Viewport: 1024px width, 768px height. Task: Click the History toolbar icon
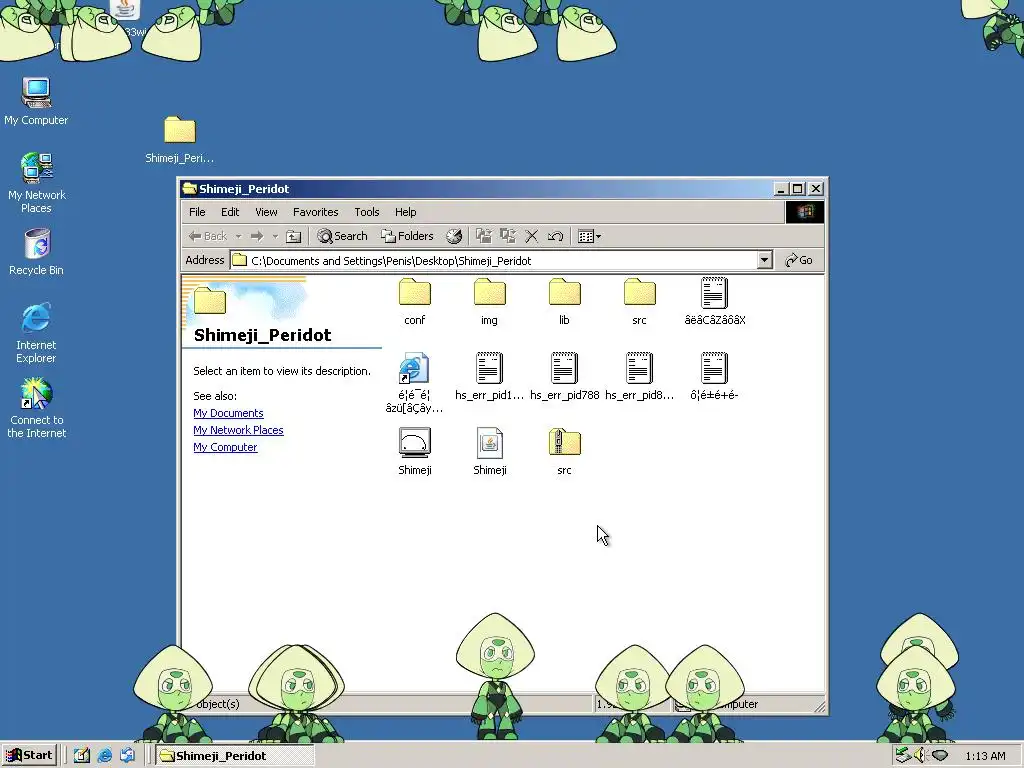pyautogui.click(x=454, y=236)
